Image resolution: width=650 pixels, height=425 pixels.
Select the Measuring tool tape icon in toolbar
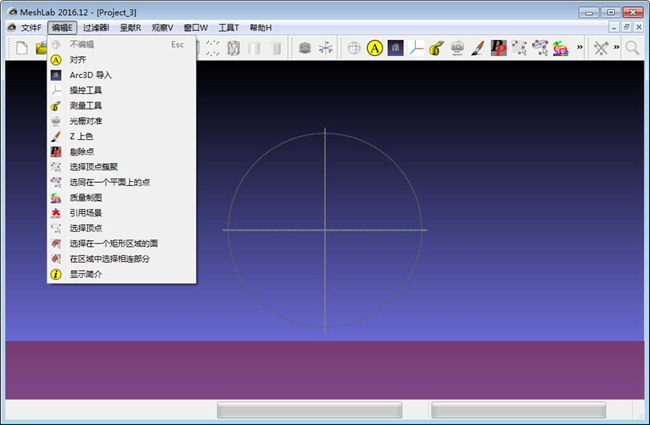point(437,48)
